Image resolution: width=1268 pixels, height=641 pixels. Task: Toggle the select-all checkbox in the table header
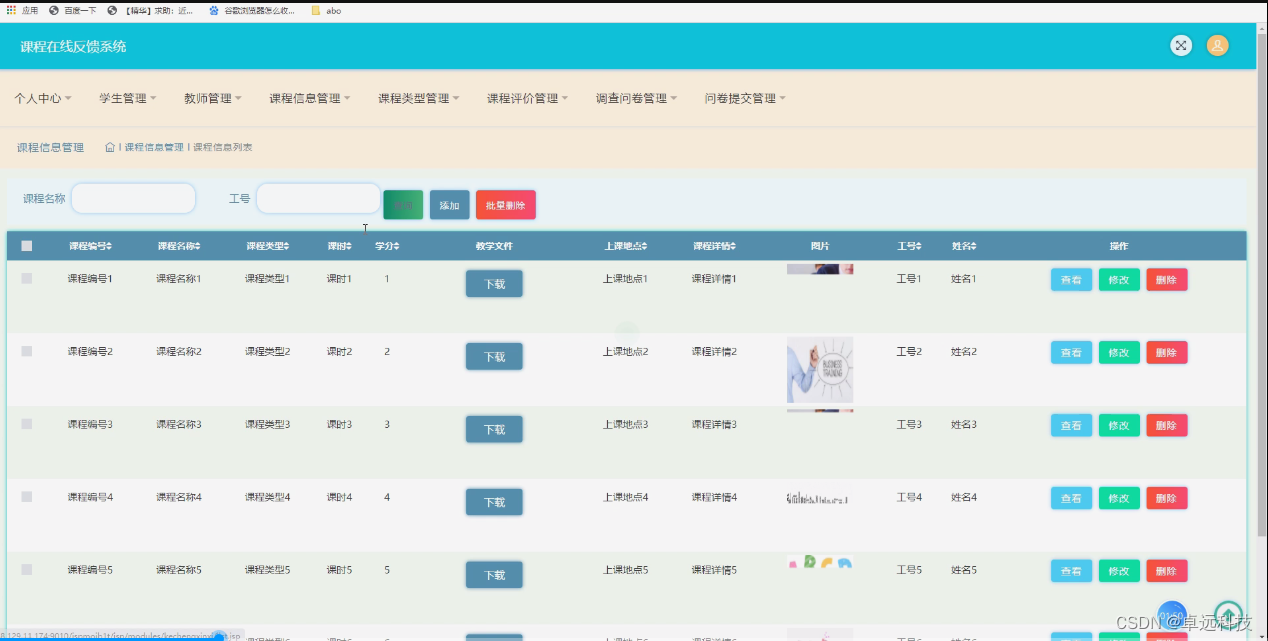click(x=26, y=245)
